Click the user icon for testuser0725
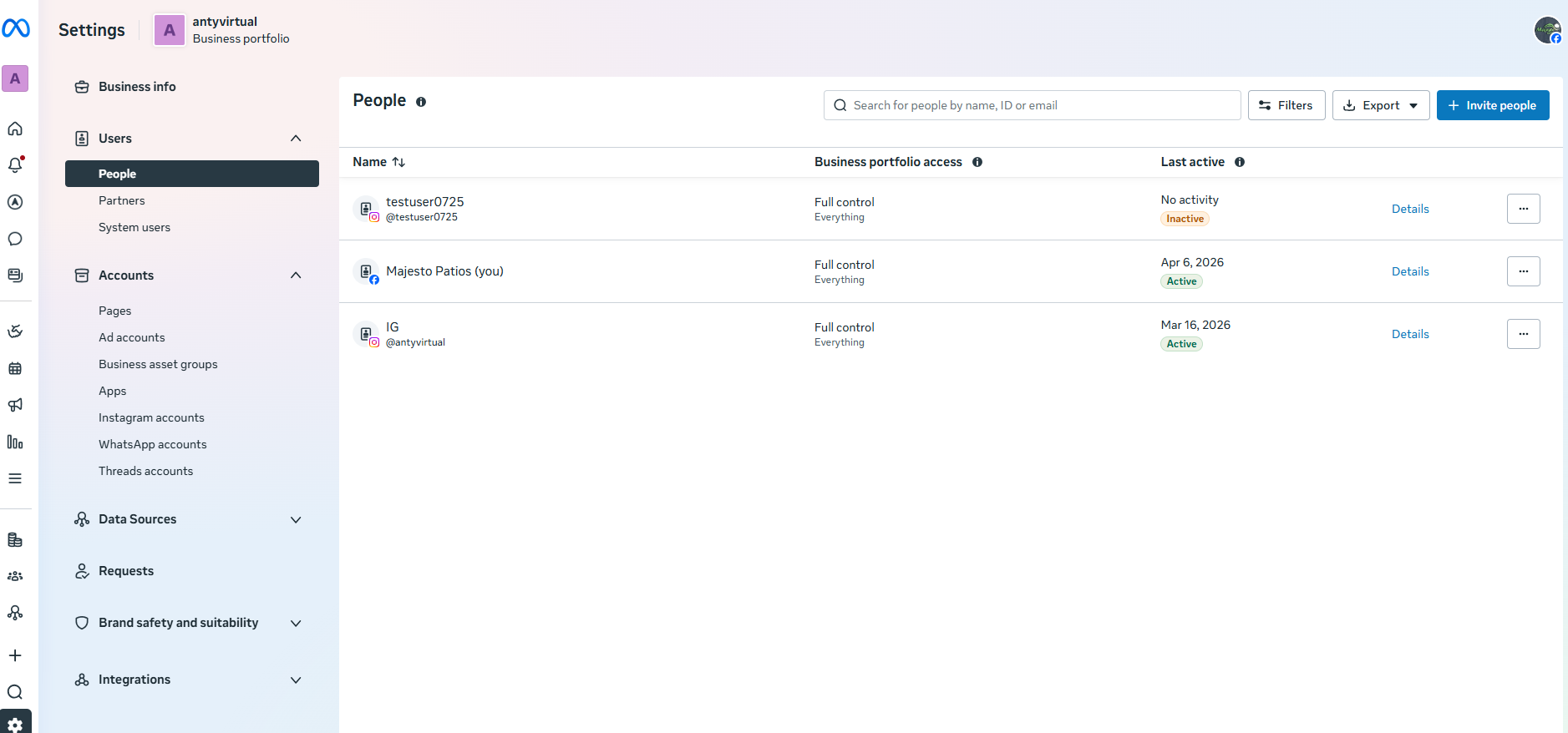Viewport: 1568px width, 733px height. pyautogui.click(x=366, y=209)
